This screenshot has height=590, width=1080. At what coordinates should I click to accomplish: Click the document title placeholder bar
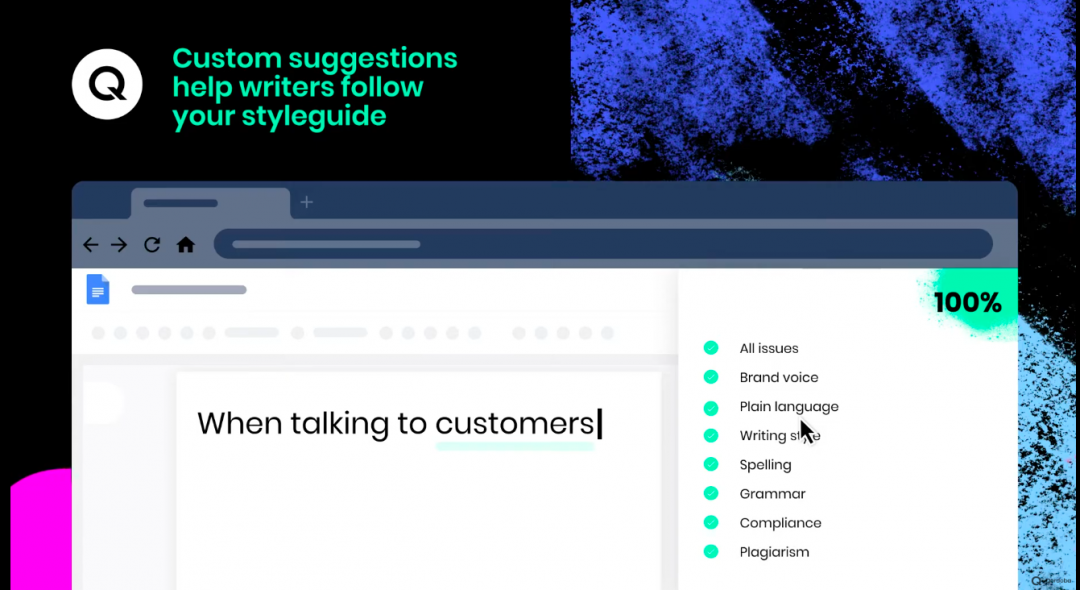click(189, 290)
